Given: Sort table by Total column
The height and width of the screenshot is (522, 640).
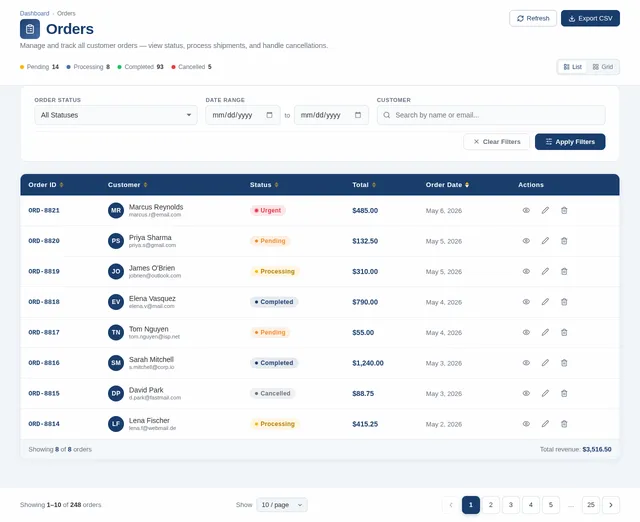Looking at the screenshot, I should point(364,185).
